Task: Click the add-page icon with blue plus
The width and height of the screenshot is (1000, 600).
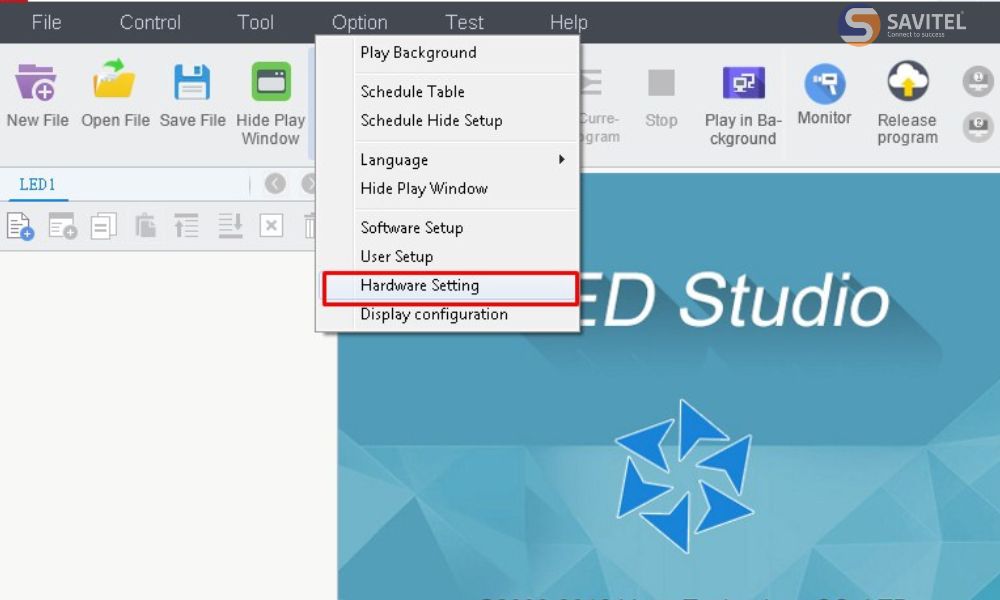Action: 20,226
